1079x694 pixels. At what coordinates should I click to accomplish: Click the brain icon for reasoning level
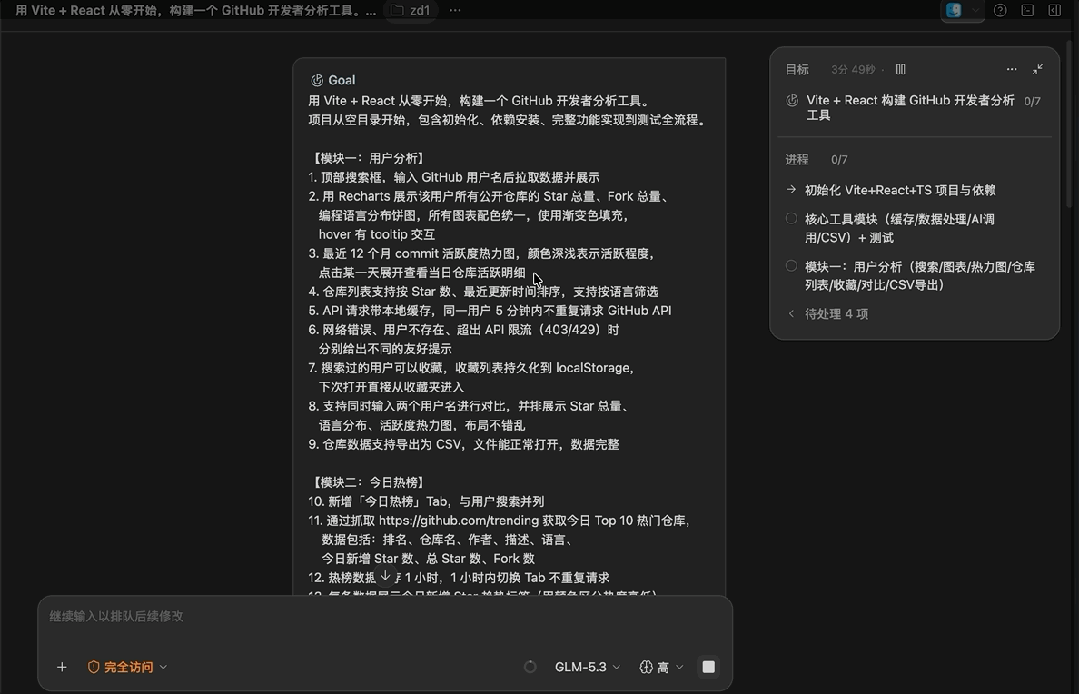coord(645,666)
